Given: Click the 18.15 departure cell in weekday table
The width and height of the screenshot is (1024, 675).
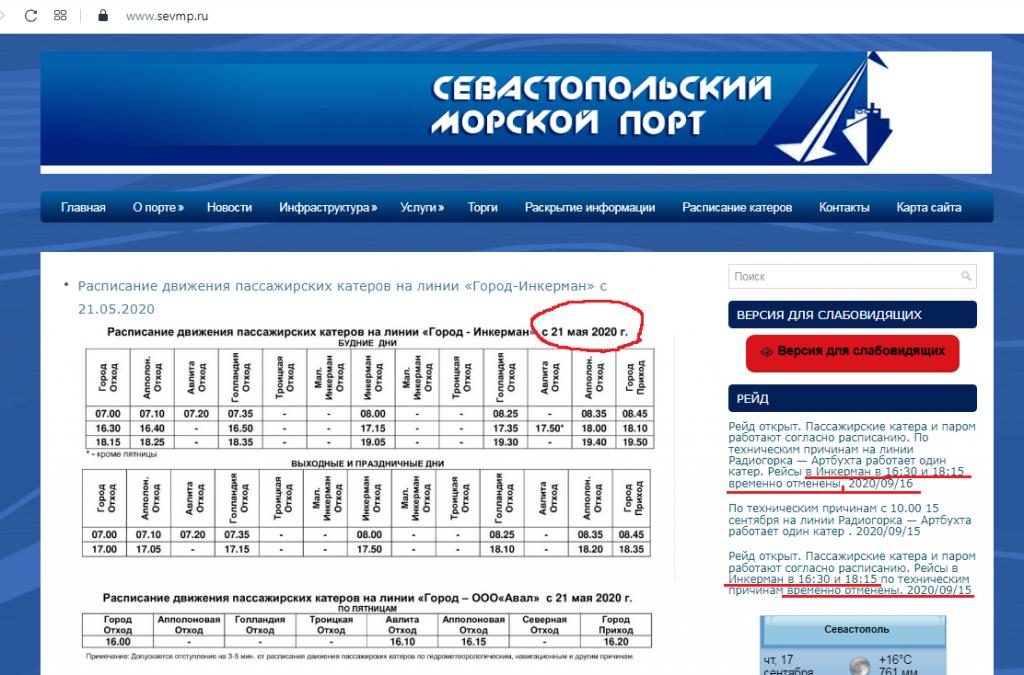Looking at the screenshot, I should 108,443.
